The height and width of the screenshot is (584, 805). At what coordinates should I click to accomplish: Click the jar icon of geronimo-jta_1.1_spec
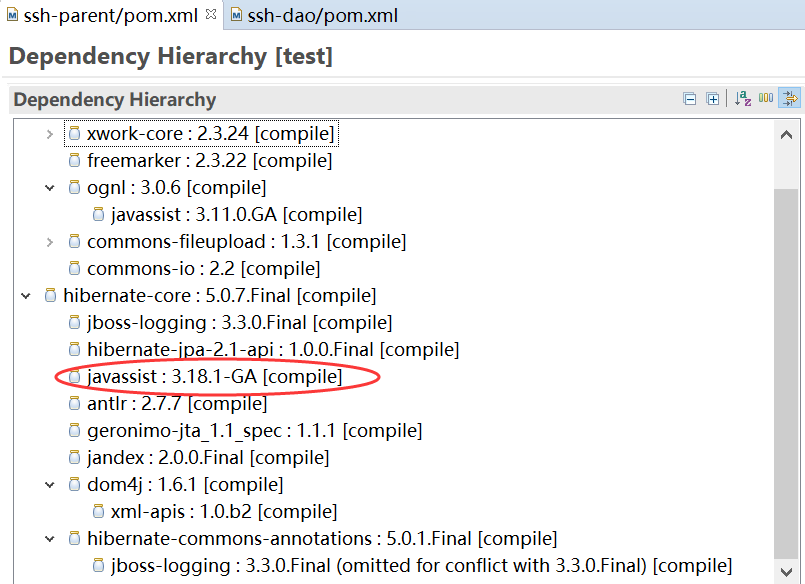[x=74, y=431]
